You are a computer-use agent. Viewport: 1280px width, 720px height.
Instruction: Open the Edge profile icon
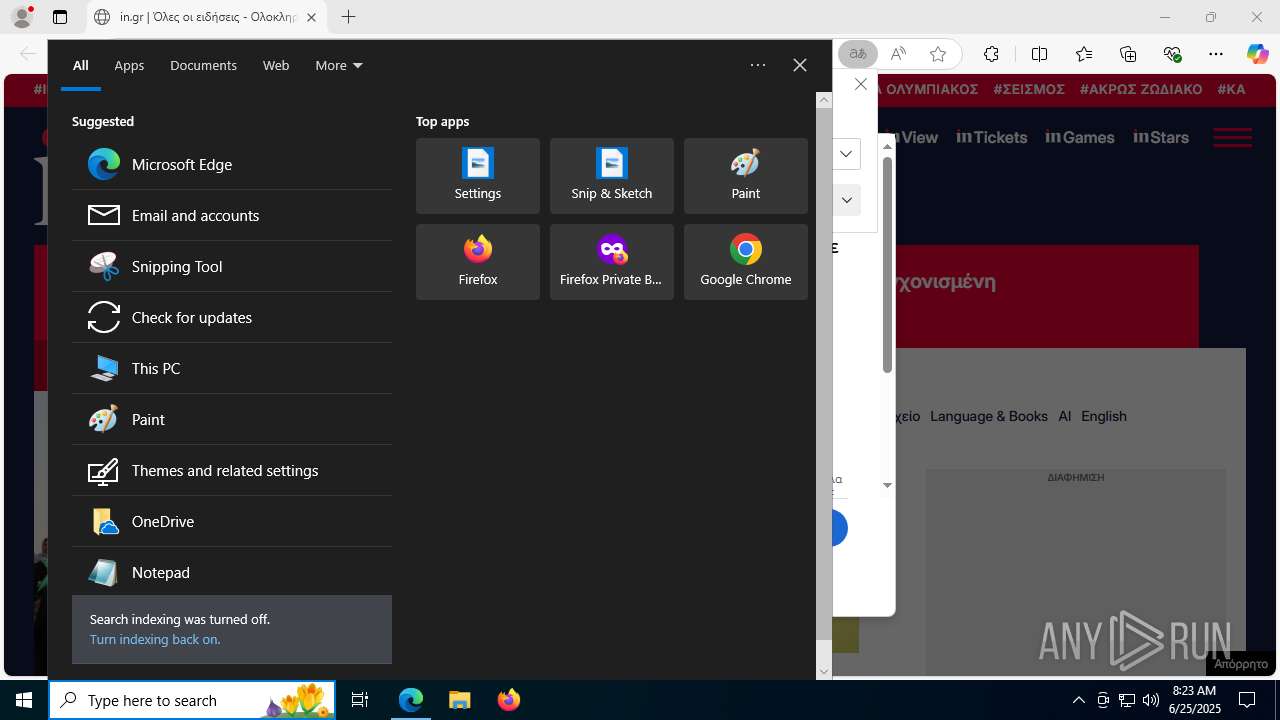tap(22, 17)
